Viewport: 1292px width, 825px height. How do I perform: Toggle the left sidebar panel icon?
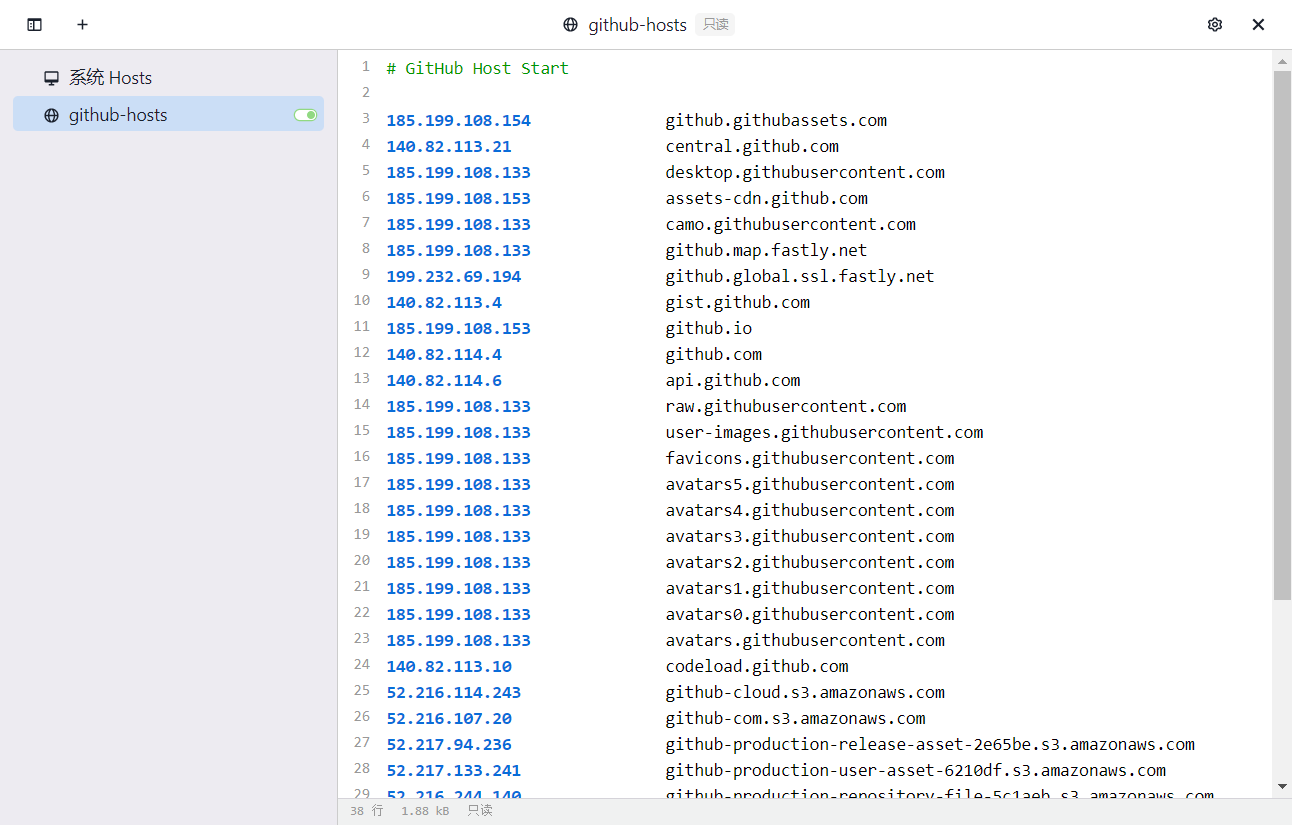[35, 25]
